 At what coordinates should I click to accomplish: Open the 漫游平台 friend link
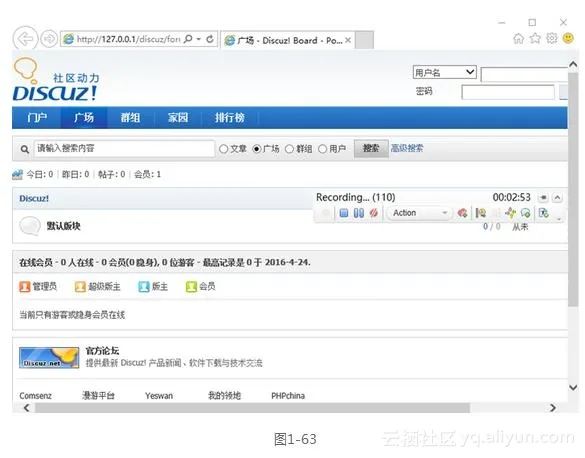[x=98, y=396]
